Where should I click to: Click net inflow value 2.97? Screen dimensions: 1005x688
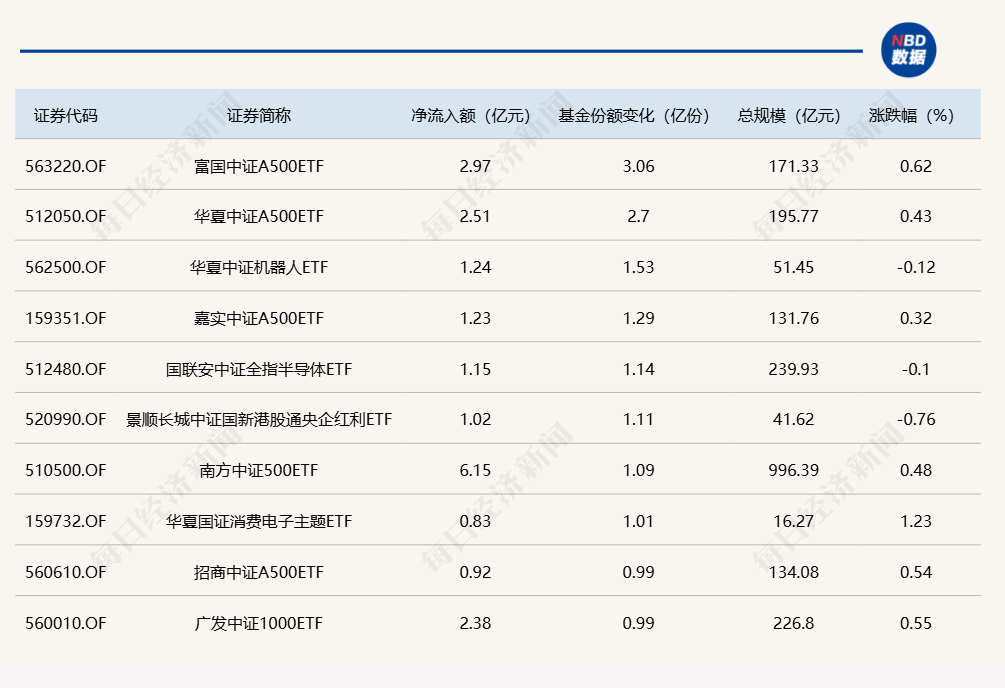pos(475,166)
